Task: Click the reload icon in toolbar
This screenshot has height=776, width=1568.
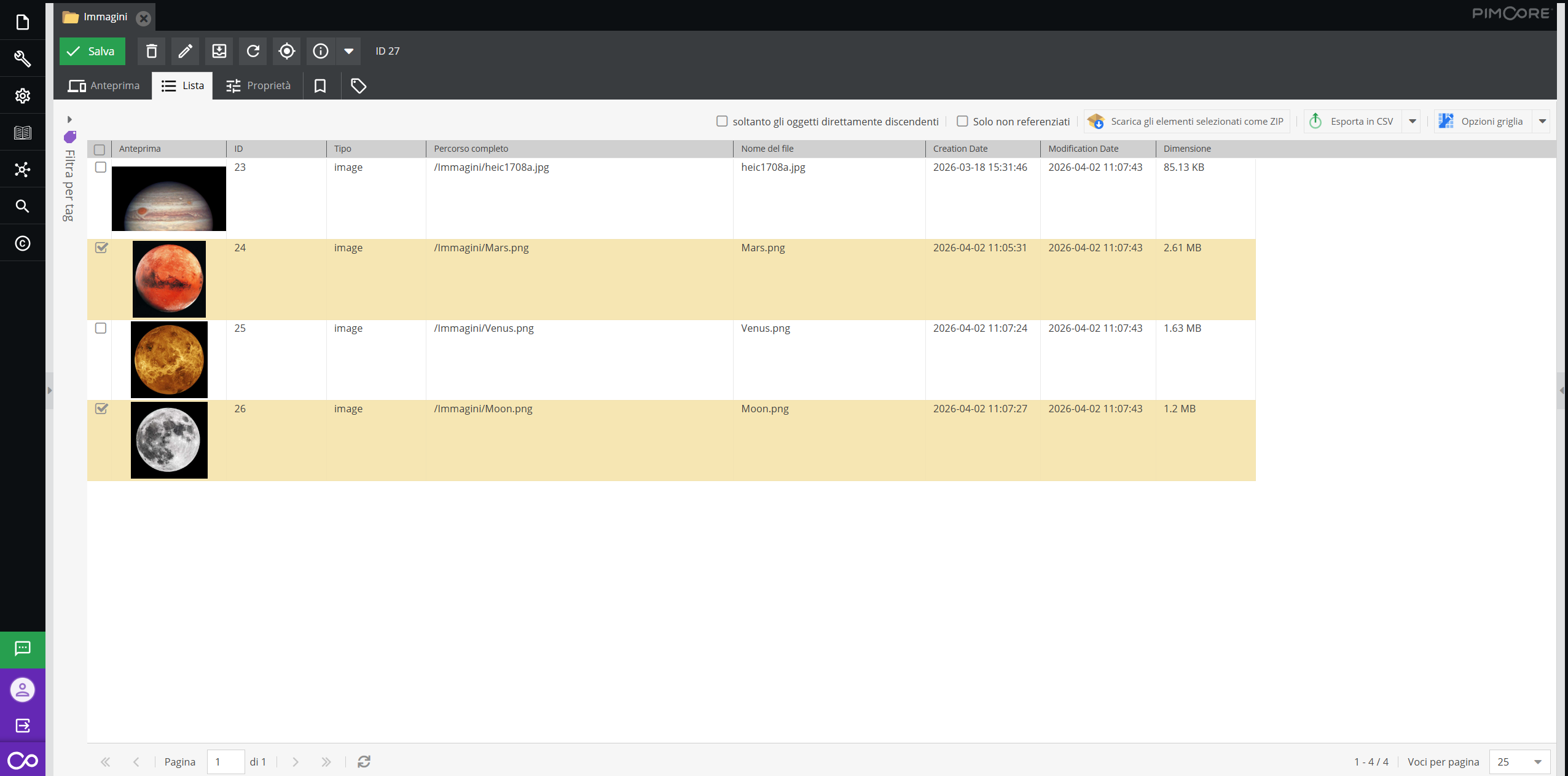Action: tap(253, 51)
